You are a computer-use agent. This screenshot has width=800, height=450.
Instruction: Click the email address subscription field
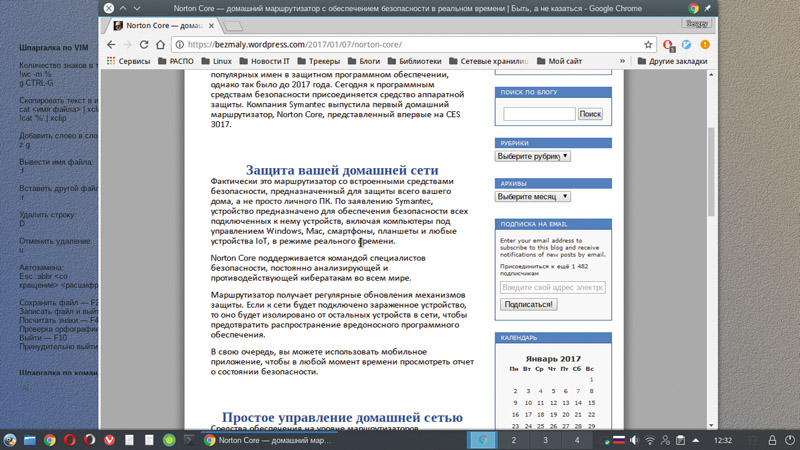[x=553, y=287]
